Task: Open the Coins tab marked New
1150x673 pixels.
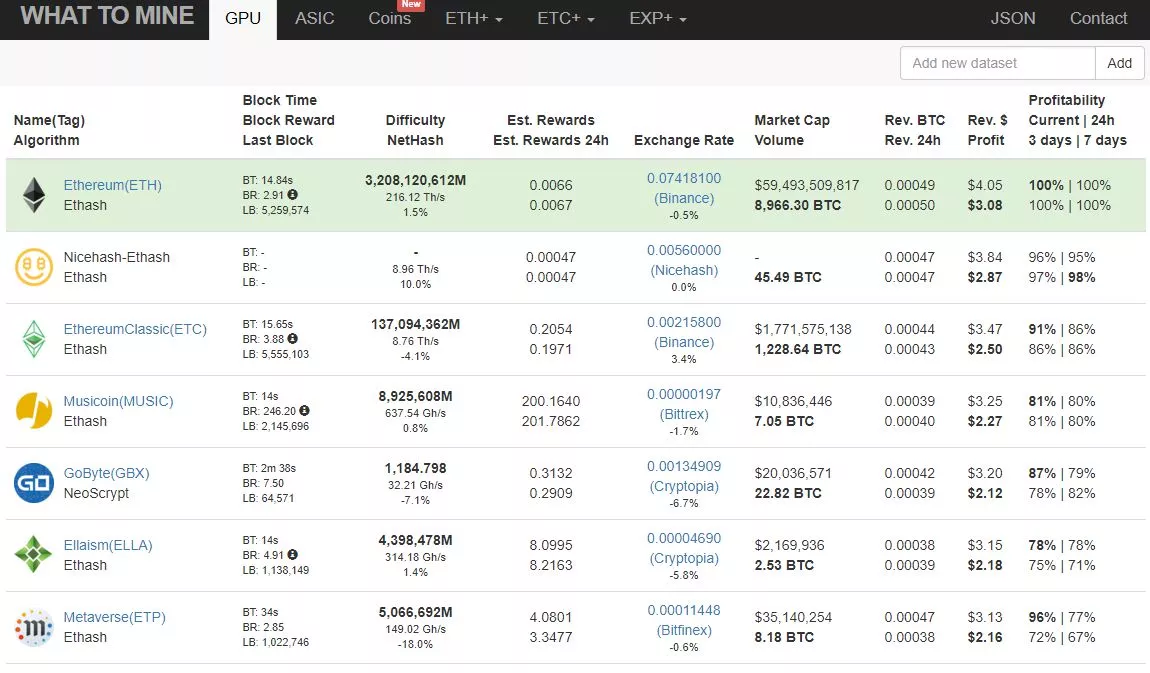Action: point(389,19)
